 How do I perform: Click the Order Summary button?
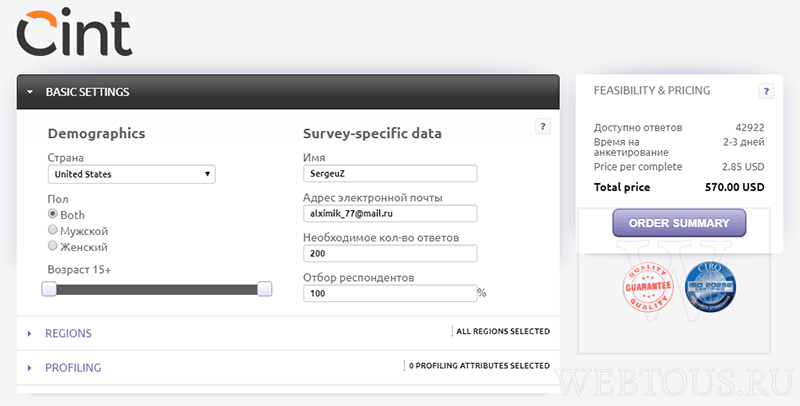click(679, 223)
